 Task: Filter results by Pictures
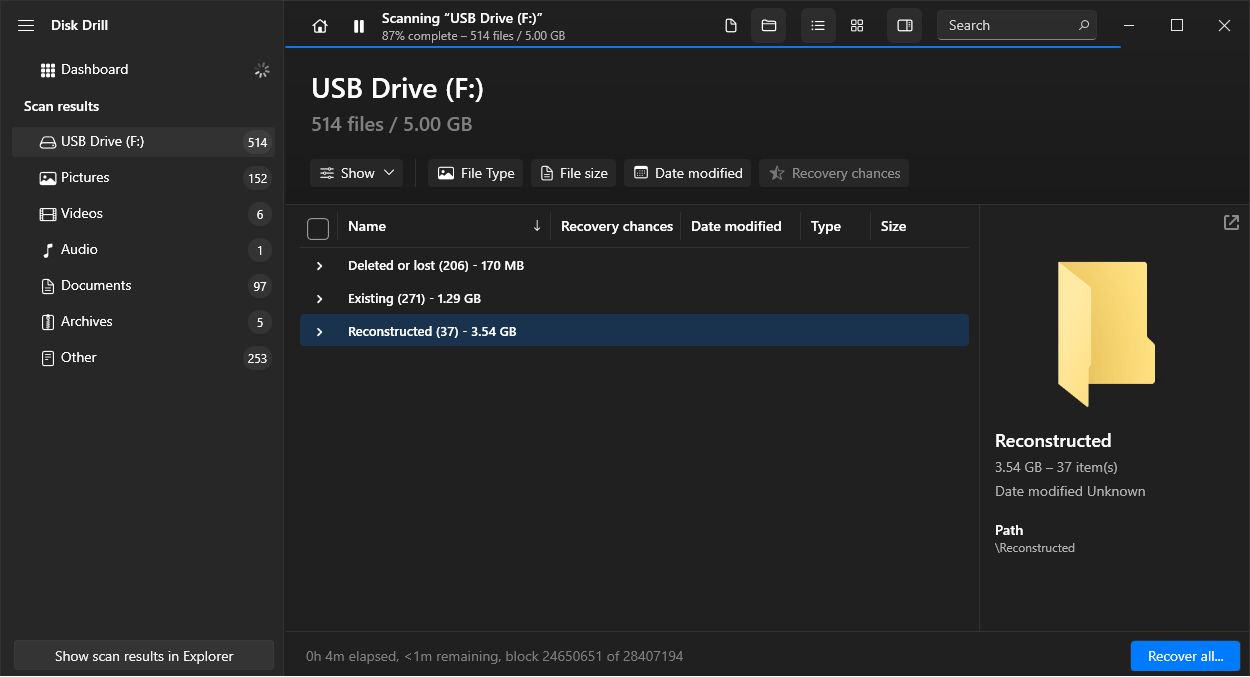pyautogui.click(x=143, y=178)
